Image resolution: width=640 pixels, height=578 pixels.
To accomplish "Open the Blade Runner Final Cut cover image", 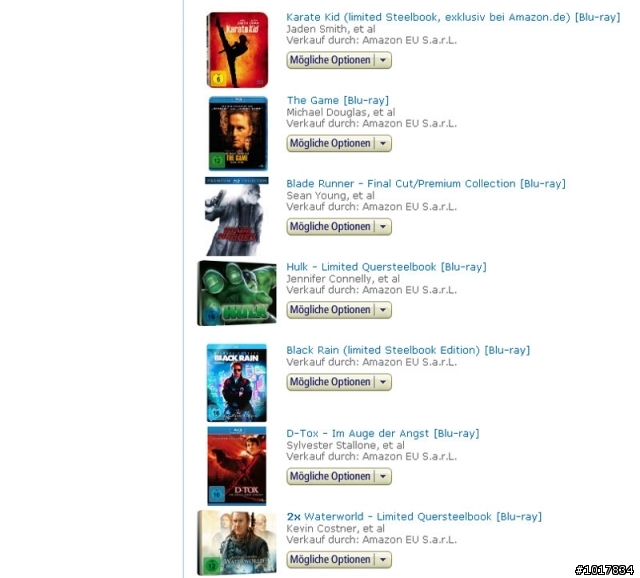I will pos(237,216).
